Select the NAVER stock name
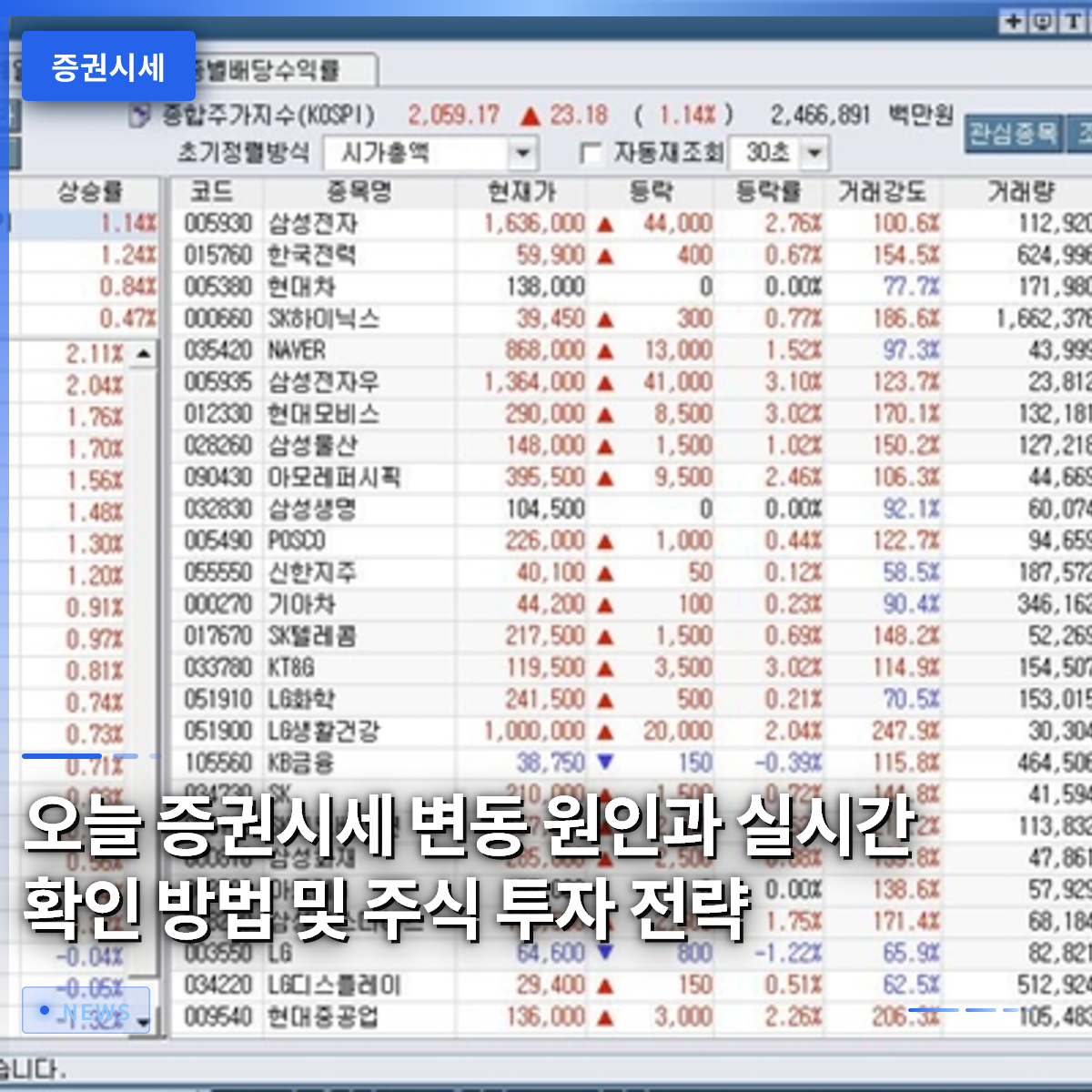Screen dimensions: 1092x1092 (297, 350)
